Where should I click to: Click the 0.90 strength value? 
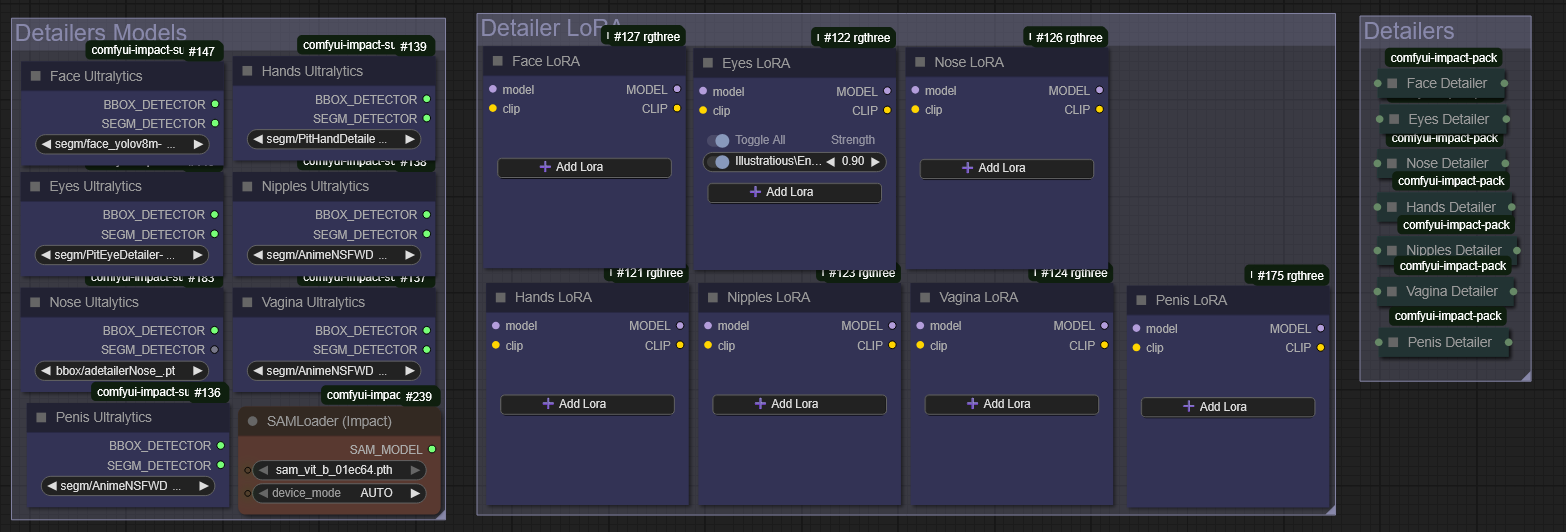click(853, 161)
